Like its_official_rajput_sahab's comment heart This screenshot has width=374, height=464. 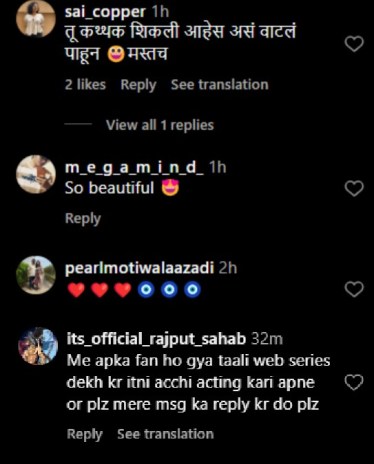[354, 382]
